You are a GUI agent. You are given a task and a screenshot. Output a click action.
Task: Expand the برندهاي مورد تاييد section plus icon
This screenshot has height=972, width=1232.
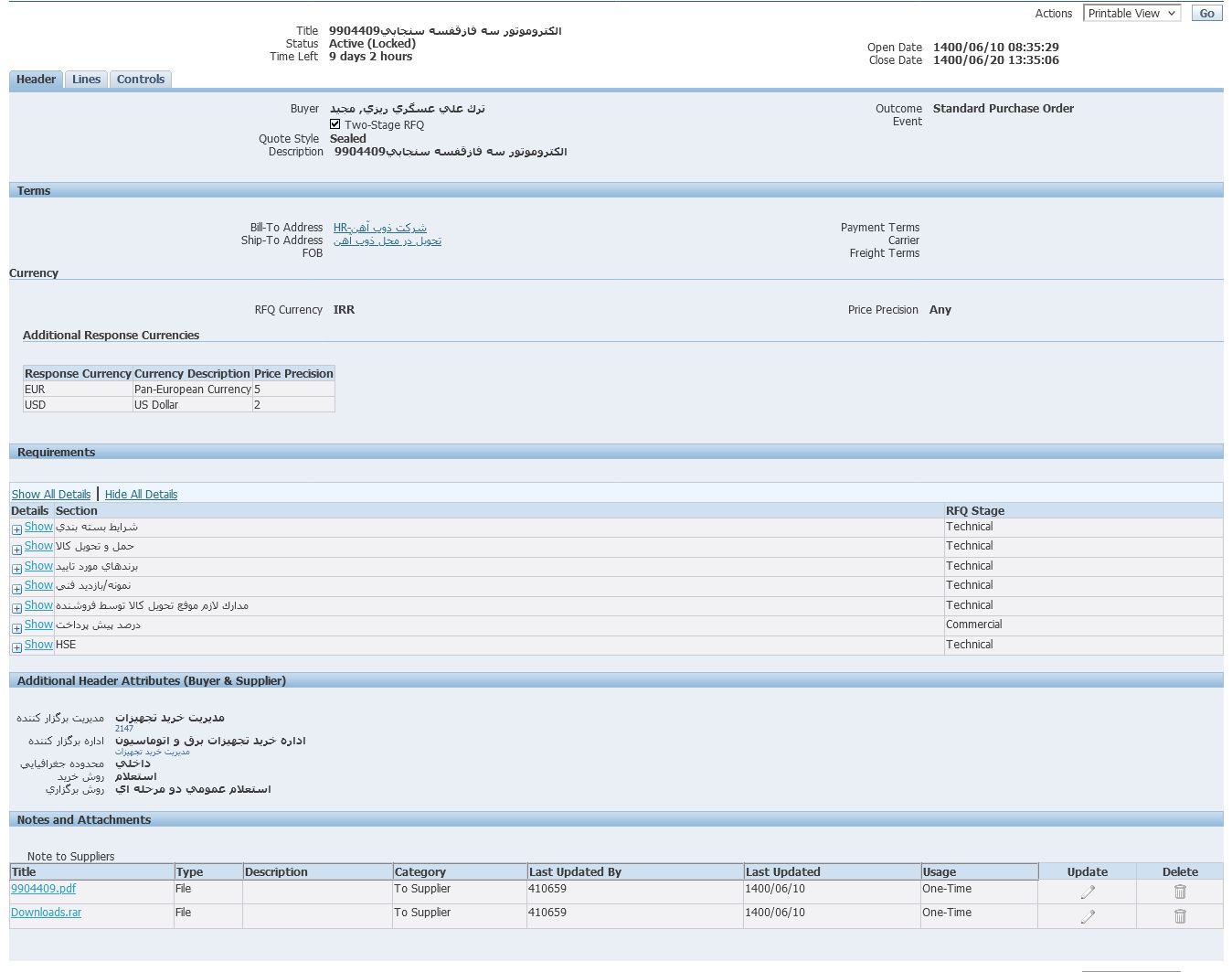(16, 569)
